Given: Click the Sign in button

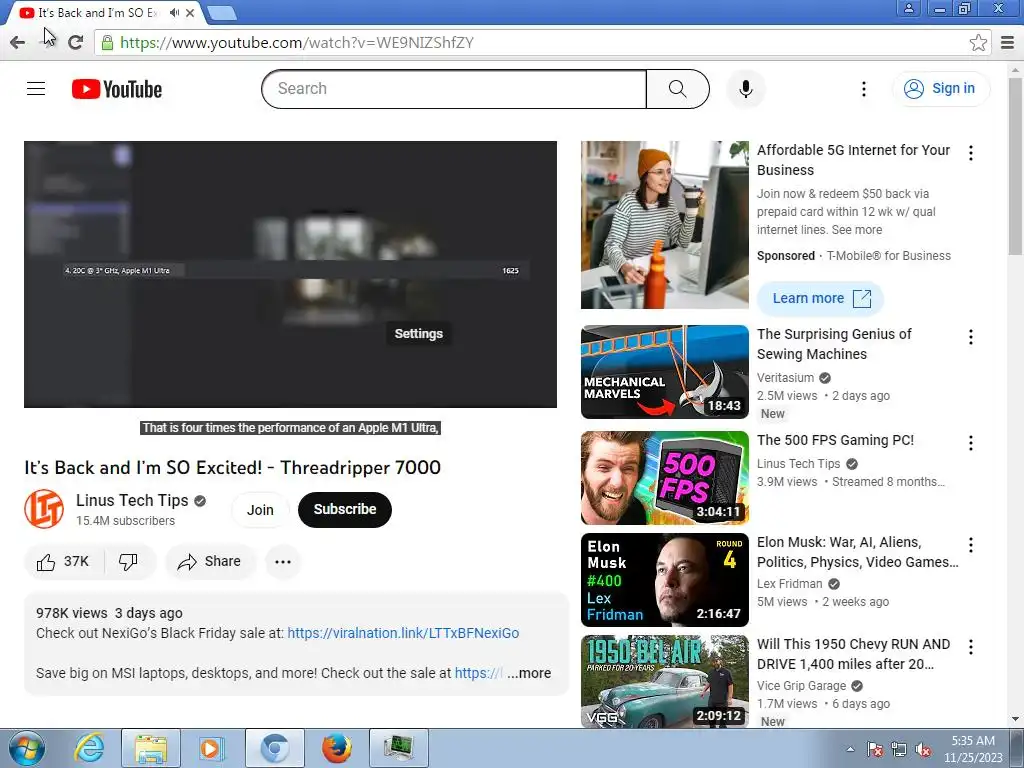Looking at the screenshot, I should pos(940,89).
